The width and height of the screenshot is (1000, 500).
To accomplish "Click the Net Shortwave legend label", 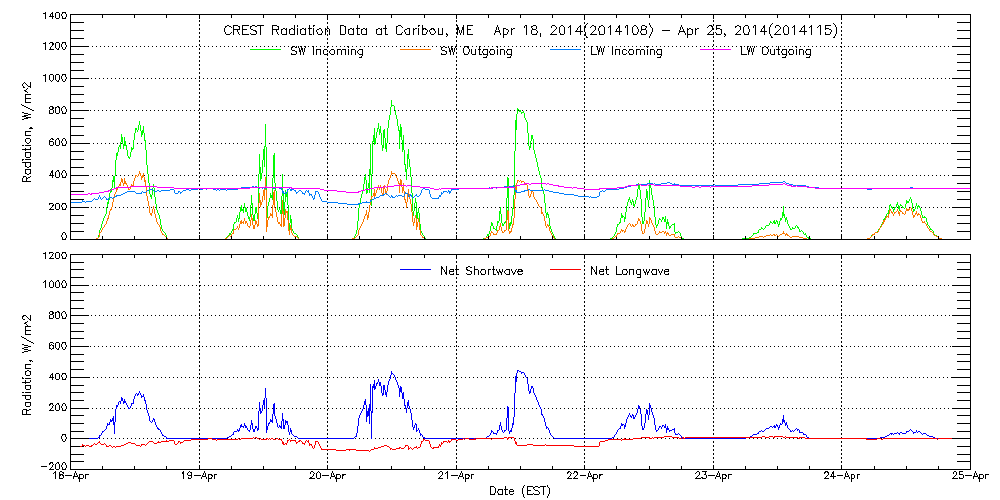I will 482,271.
